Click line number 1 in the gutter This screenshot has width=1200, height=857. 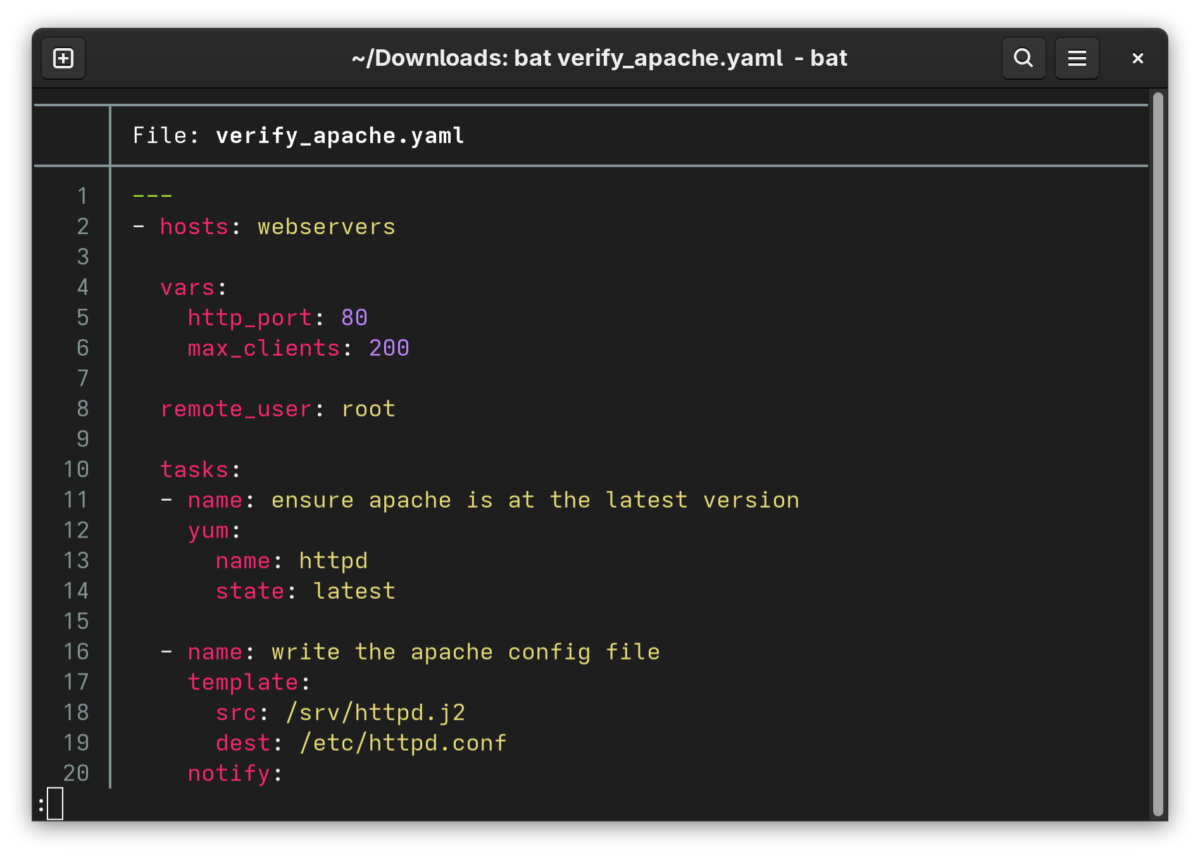[x=82, y=196]
